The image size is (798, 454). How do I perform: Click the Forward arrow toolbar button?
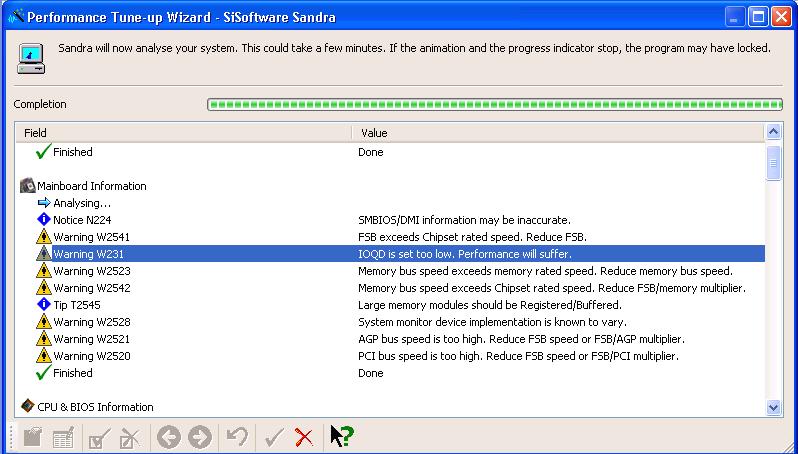click(200, 437)
